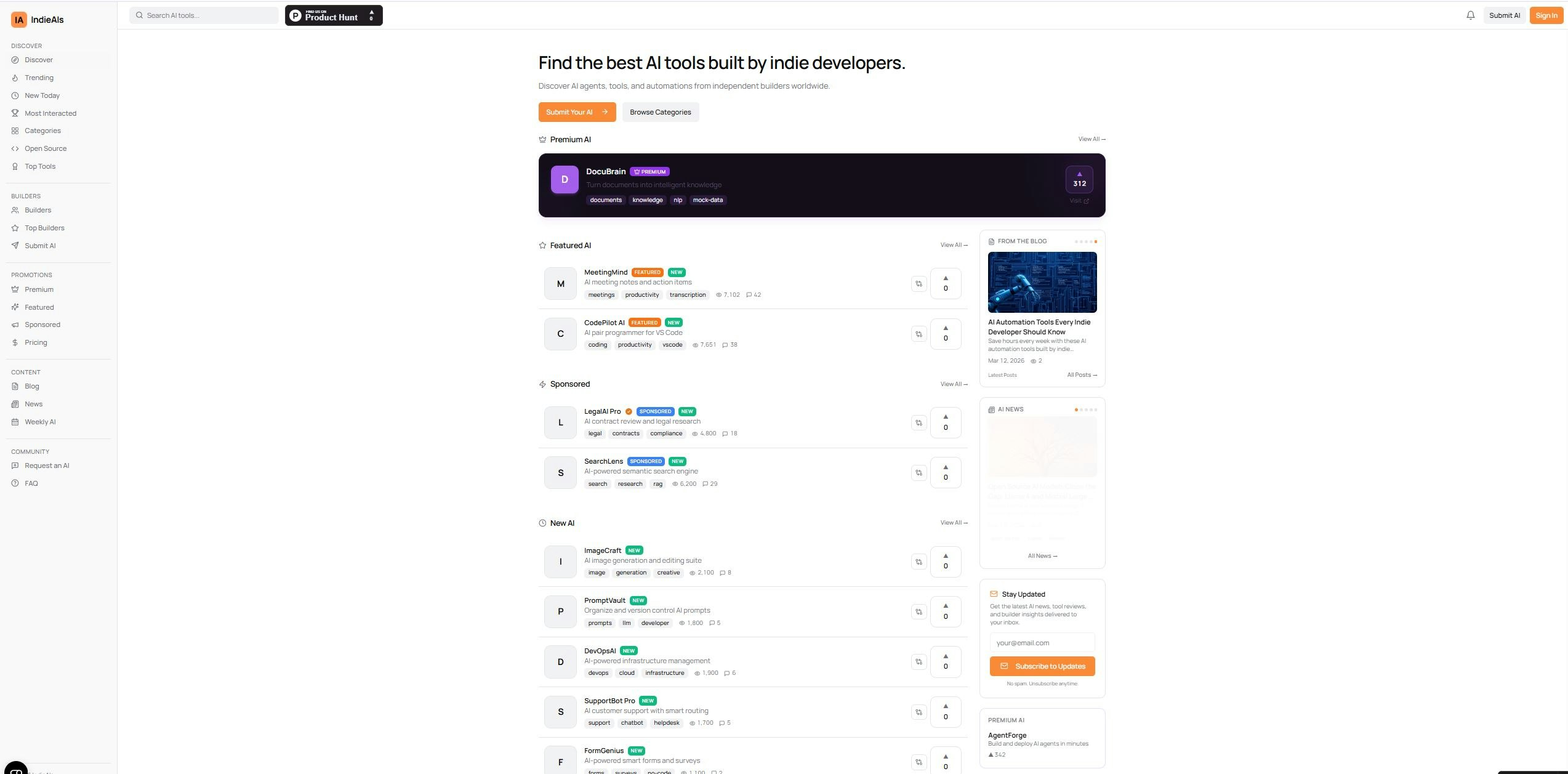The height and width of the screenshot is (774, 1568).
Task: Click the Most Interacted sidebar icon
Action: click(16, 113)
